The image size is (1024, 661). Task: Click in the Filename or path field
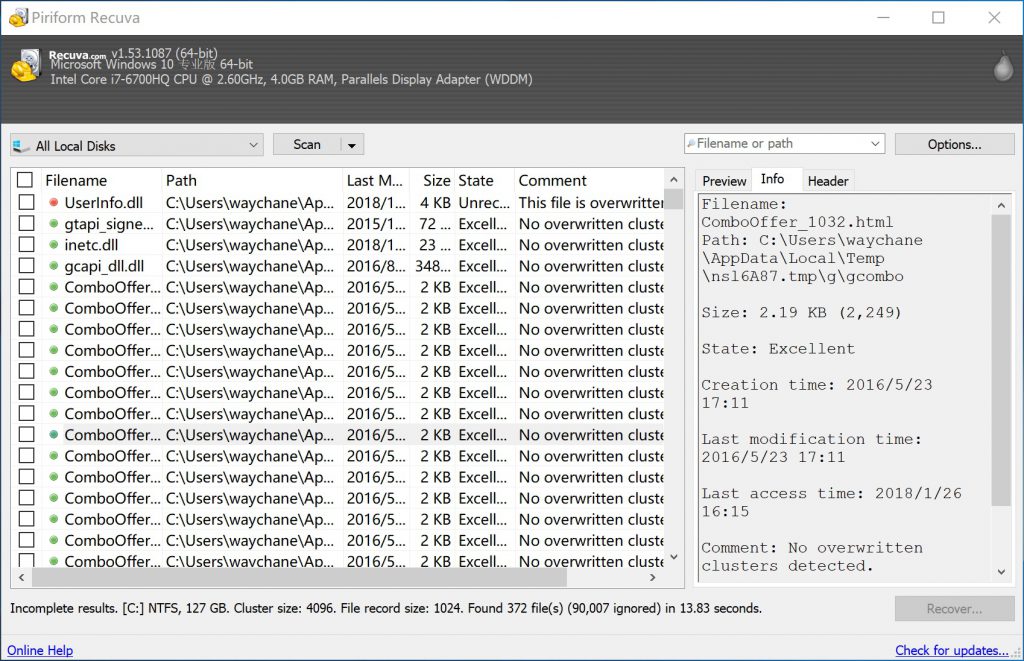(x=777, y=144)
